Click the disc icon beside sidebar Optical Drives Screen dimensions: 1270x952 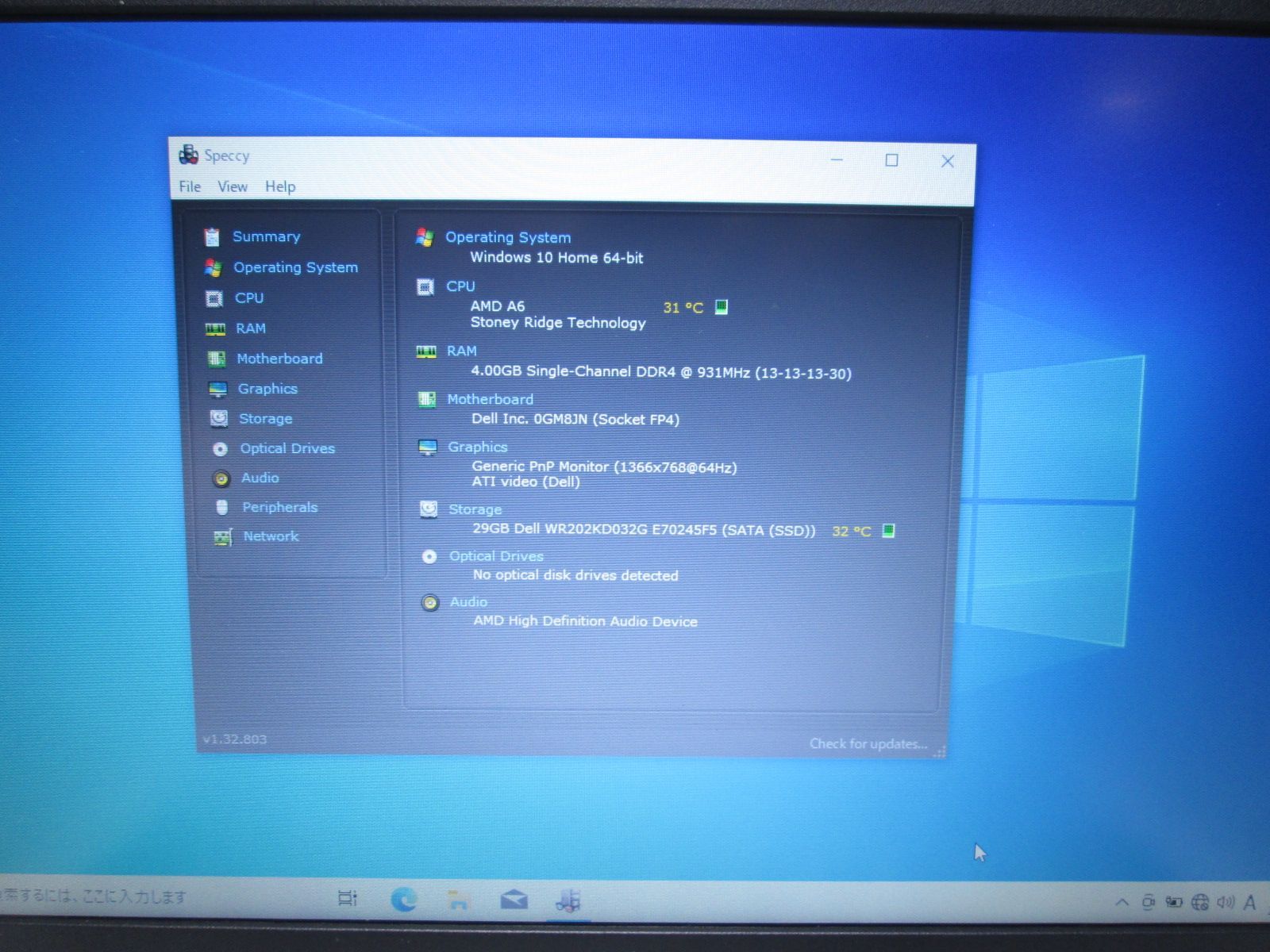(220, 449)
